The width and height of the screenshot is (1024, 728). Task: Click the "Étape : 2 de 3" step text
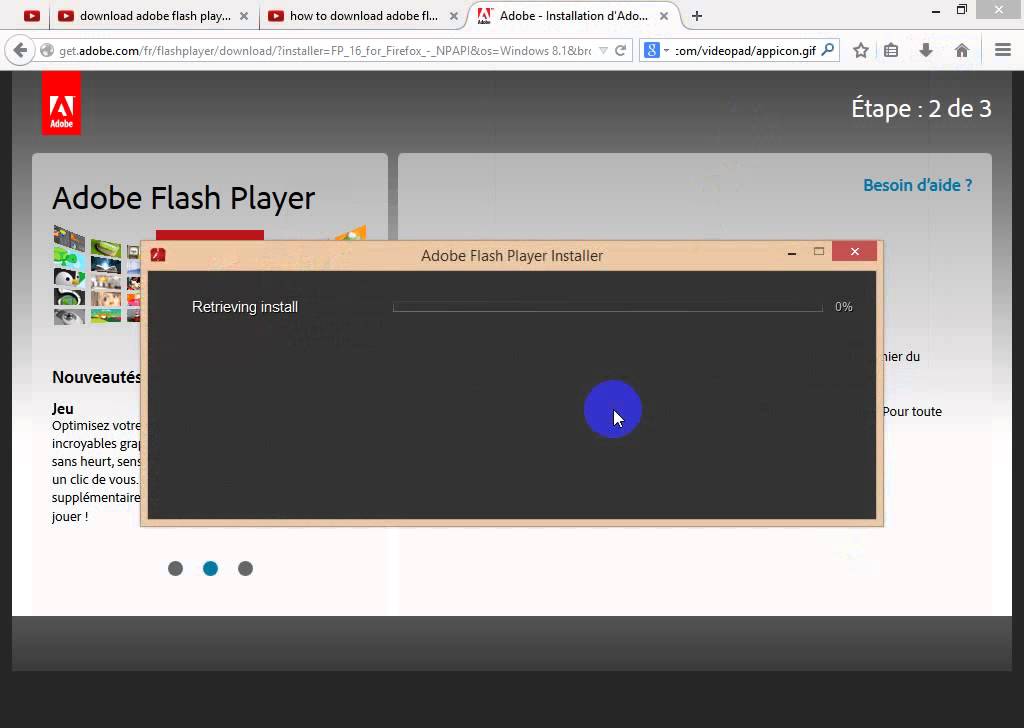click(x=921, y=108)
